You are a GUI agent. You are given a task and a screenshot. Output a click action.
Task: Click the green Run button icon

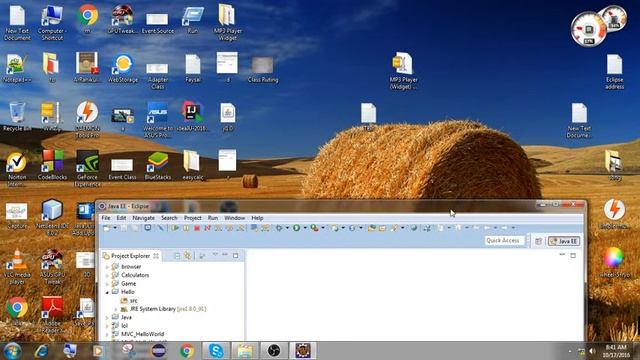click(x=297, y=228)
